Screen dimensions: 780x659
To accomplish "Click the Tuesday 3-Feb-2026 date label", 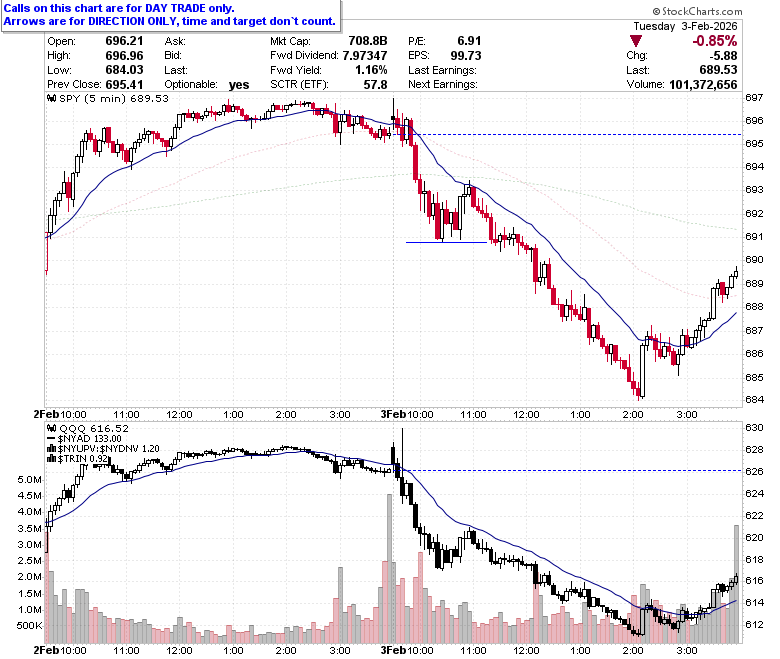I will point(685,26).
